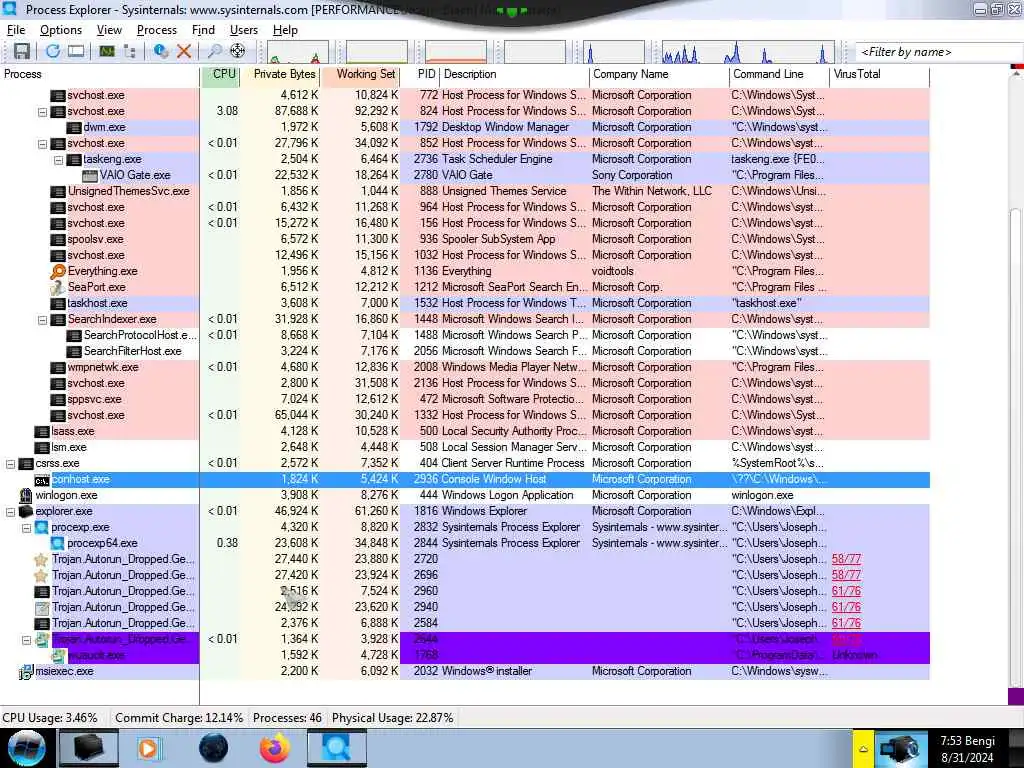Sort by the PID column header

tap(420, 74)
